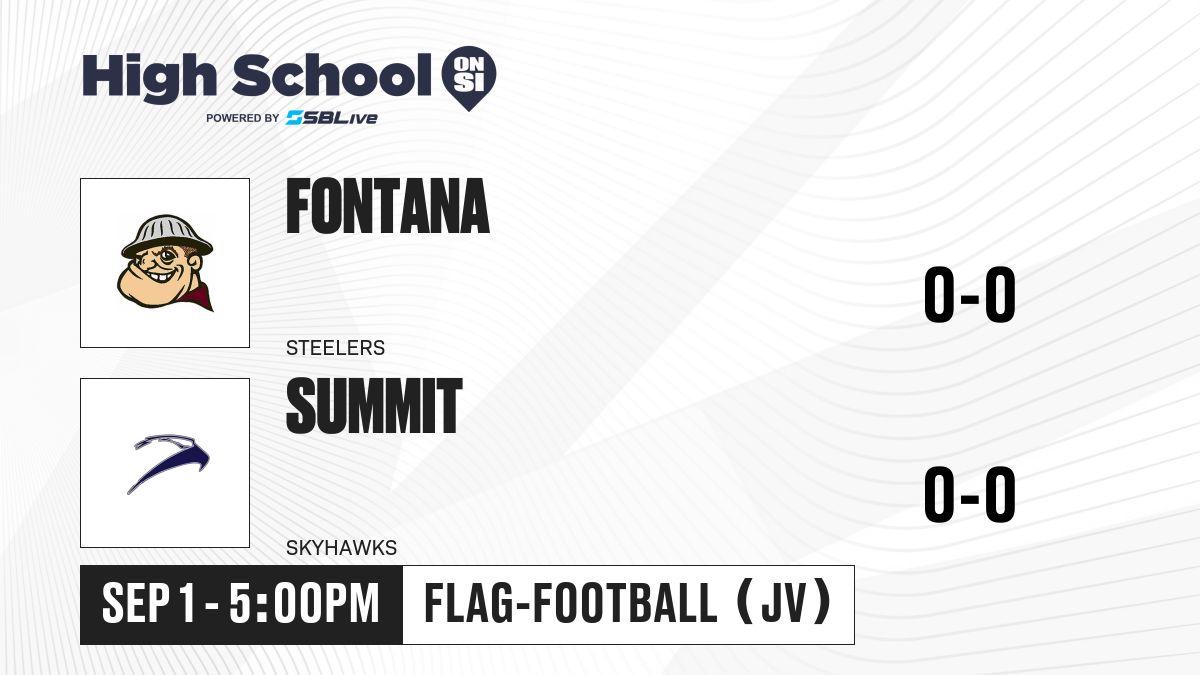The image size is (1200, 675).
Task: Click the SBLive logo
Action: pyautogui.click(x=331, y=118)
